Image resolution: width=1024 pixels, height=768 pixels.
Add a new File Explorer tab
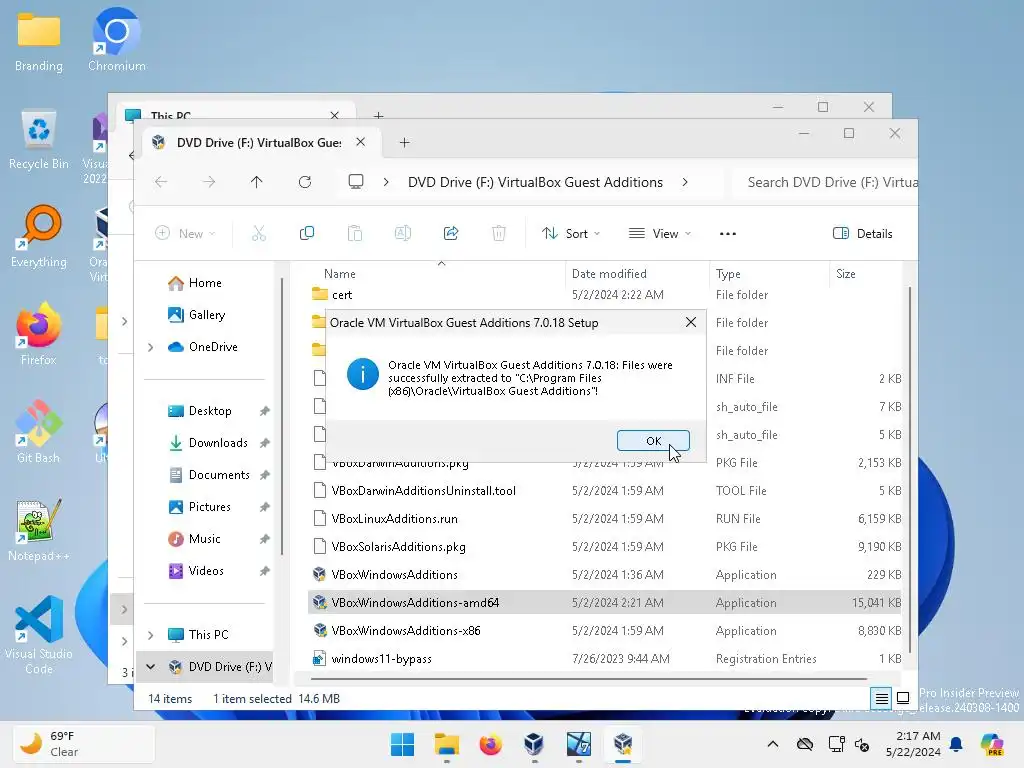pyautogui.click(x=404, y=142)
